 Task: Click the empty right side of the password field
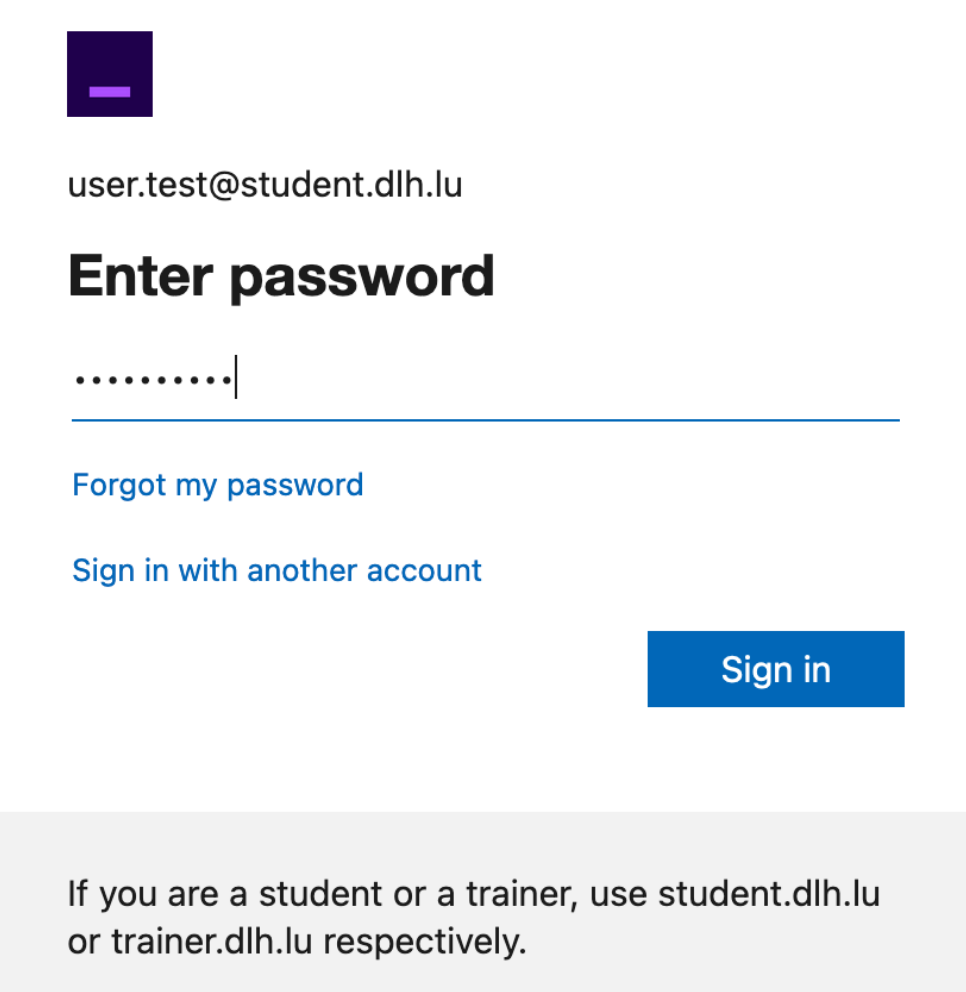(x=600, y=380)
